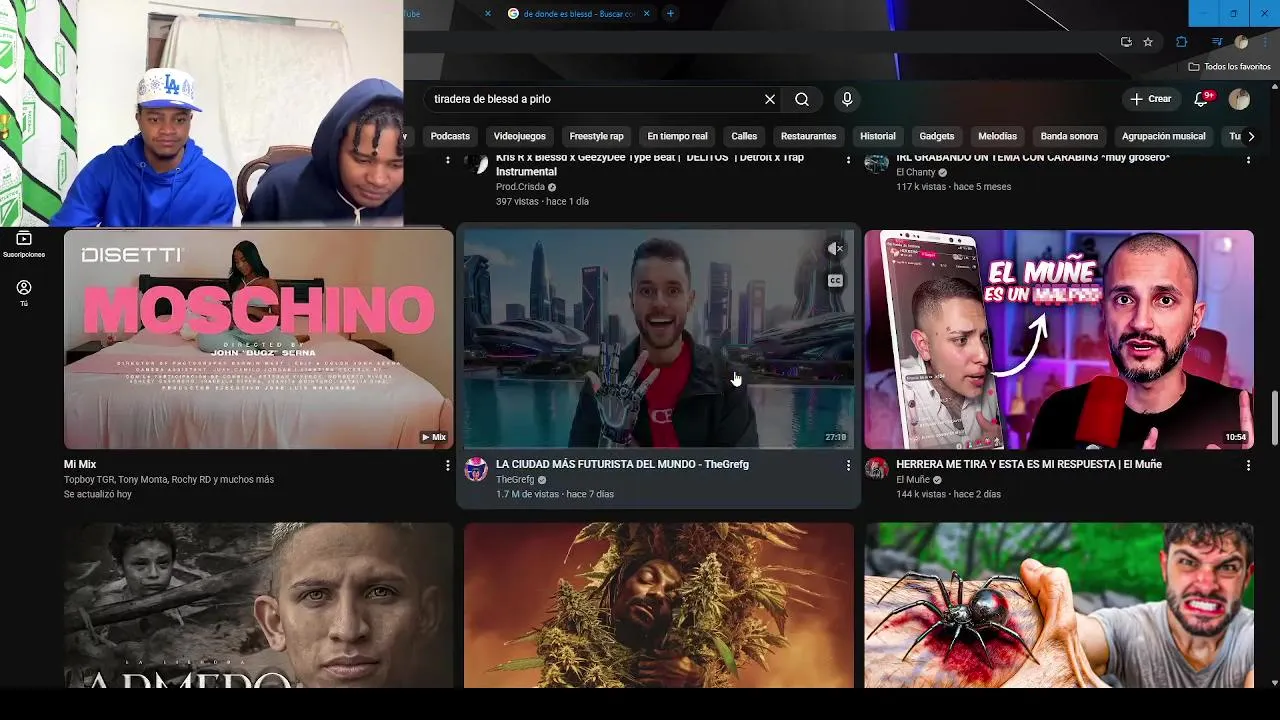This screenshot has width=1280, height=720.
Task: Open Suscripciones in the YouTube sidebar
Action: coord(24,245)
